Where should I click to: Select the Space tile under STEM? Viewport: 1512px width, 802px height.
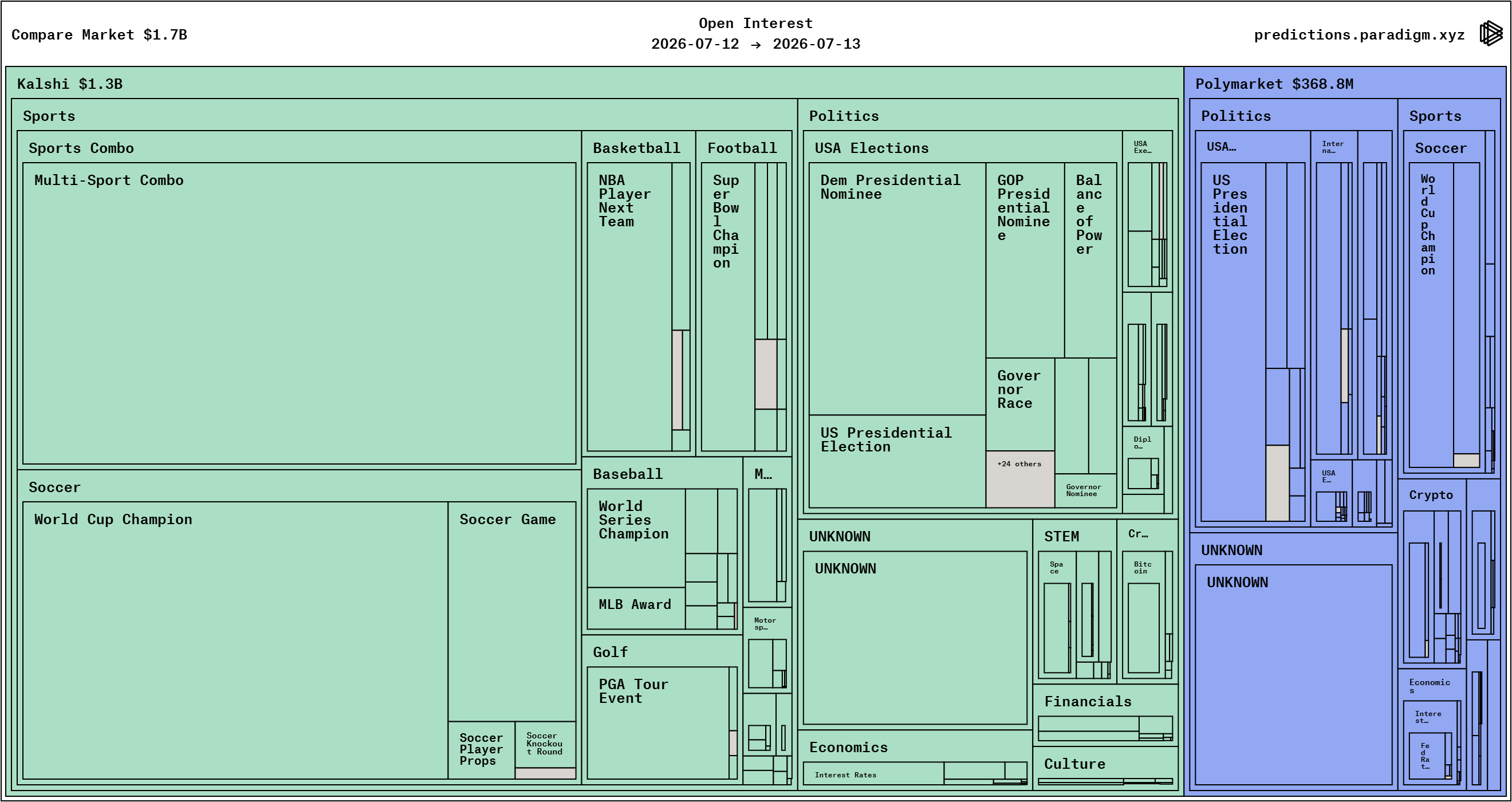point(1057,615)
